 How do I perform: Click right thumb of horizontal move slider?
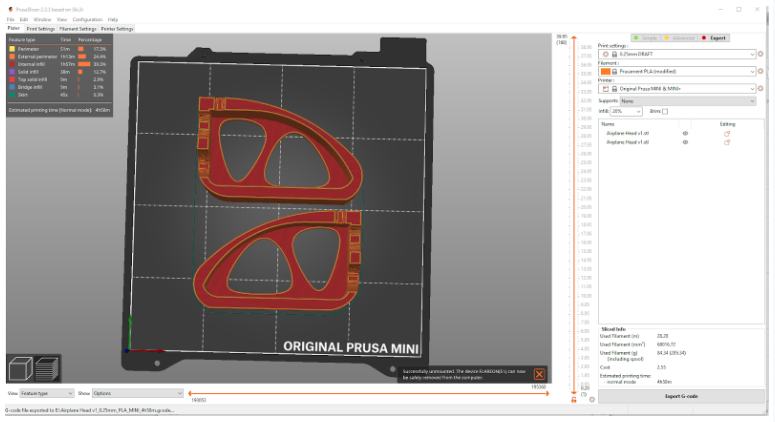pyautogui.click(x=547, y=394)
